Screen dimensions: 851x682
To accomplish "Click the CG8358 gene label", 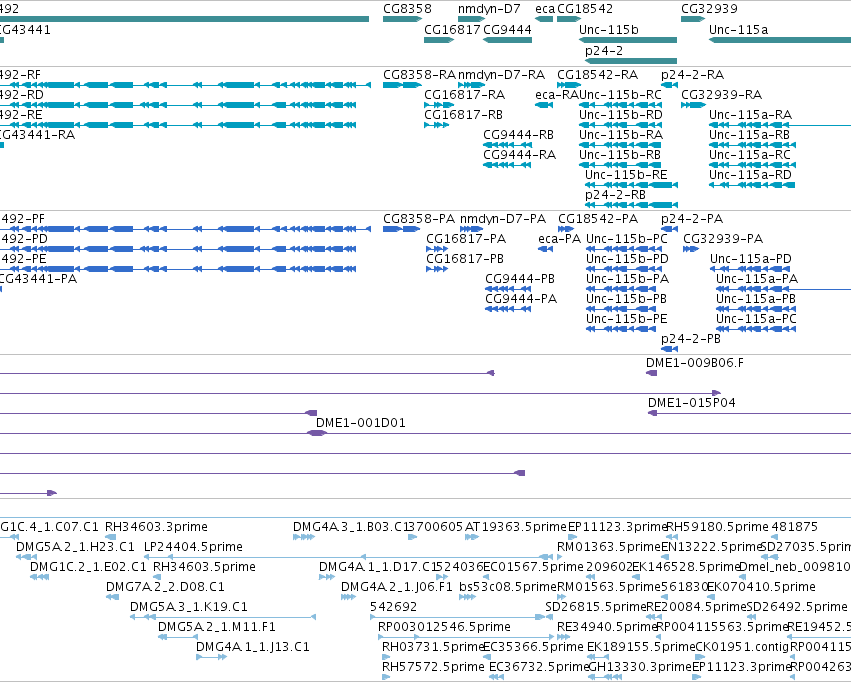I will pos(407,9).
